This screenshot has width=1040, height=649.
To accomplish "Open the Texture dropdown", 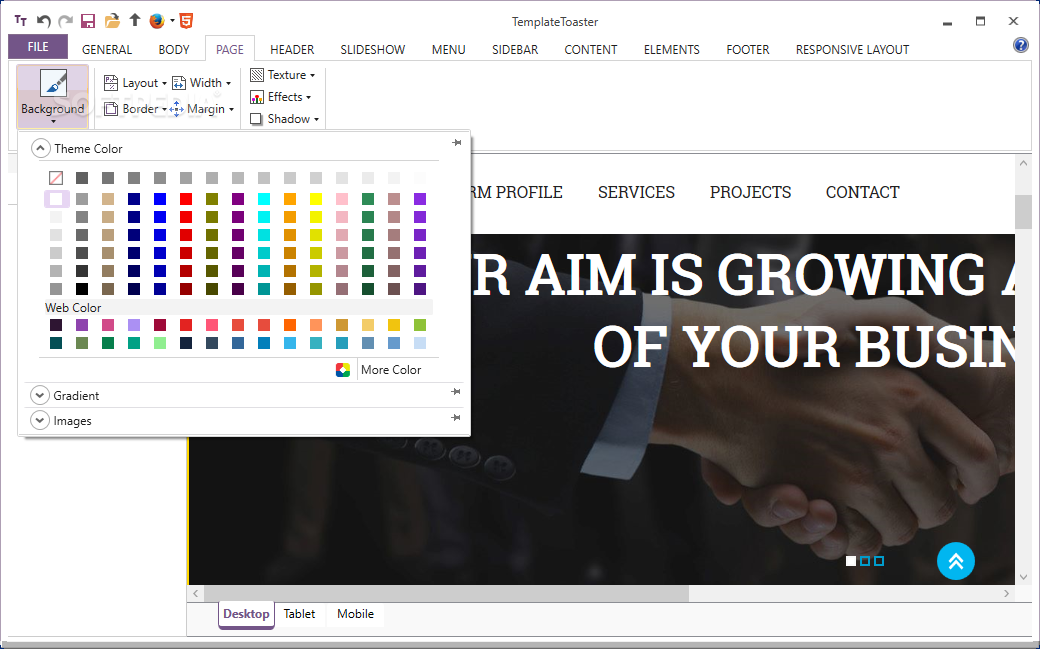I will coord(283,75).
